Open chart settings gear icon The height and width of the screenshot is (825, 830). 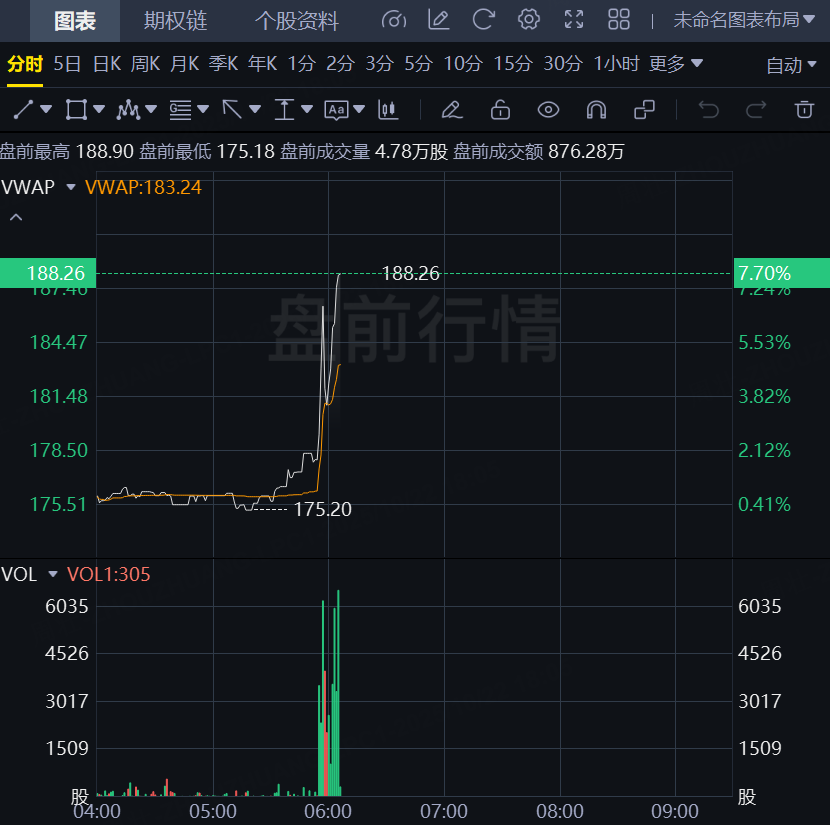pyautogui.click(x=528, y=20)
